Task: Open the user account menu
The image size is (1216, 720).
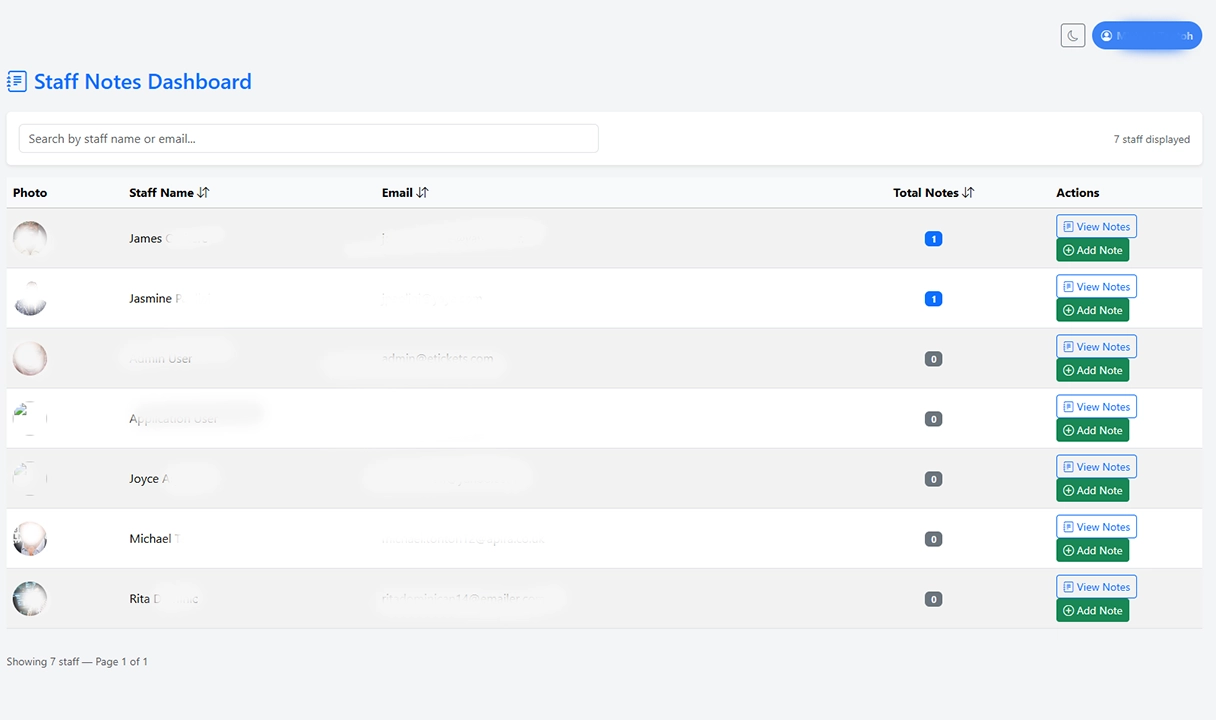Action: click(x=1146, y=36)
